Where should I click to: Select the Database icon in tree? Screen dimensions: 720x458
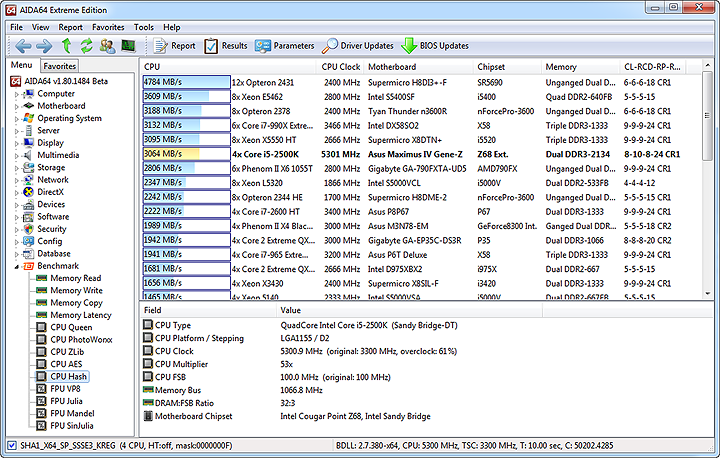coord(28,254)
